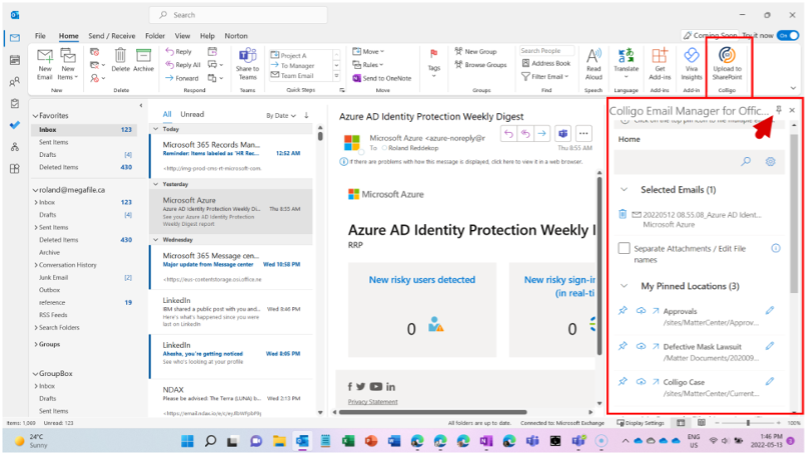Open the By Date sort dropdown
The width and height of the screenshot is (808, 455).
pos(281,115)
